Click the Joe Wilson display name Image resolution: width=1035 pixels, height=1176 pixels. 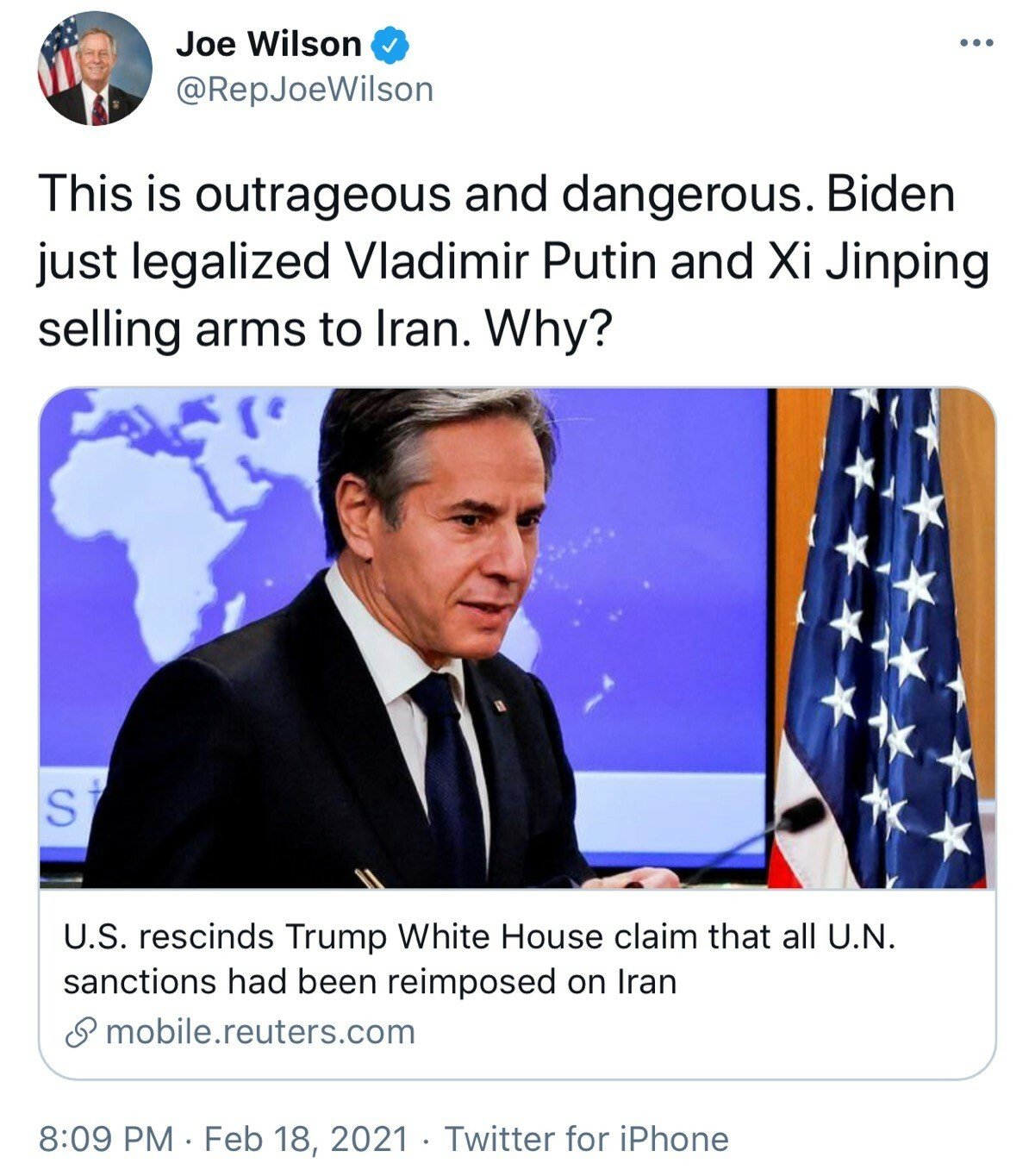(x=268, y=44)
